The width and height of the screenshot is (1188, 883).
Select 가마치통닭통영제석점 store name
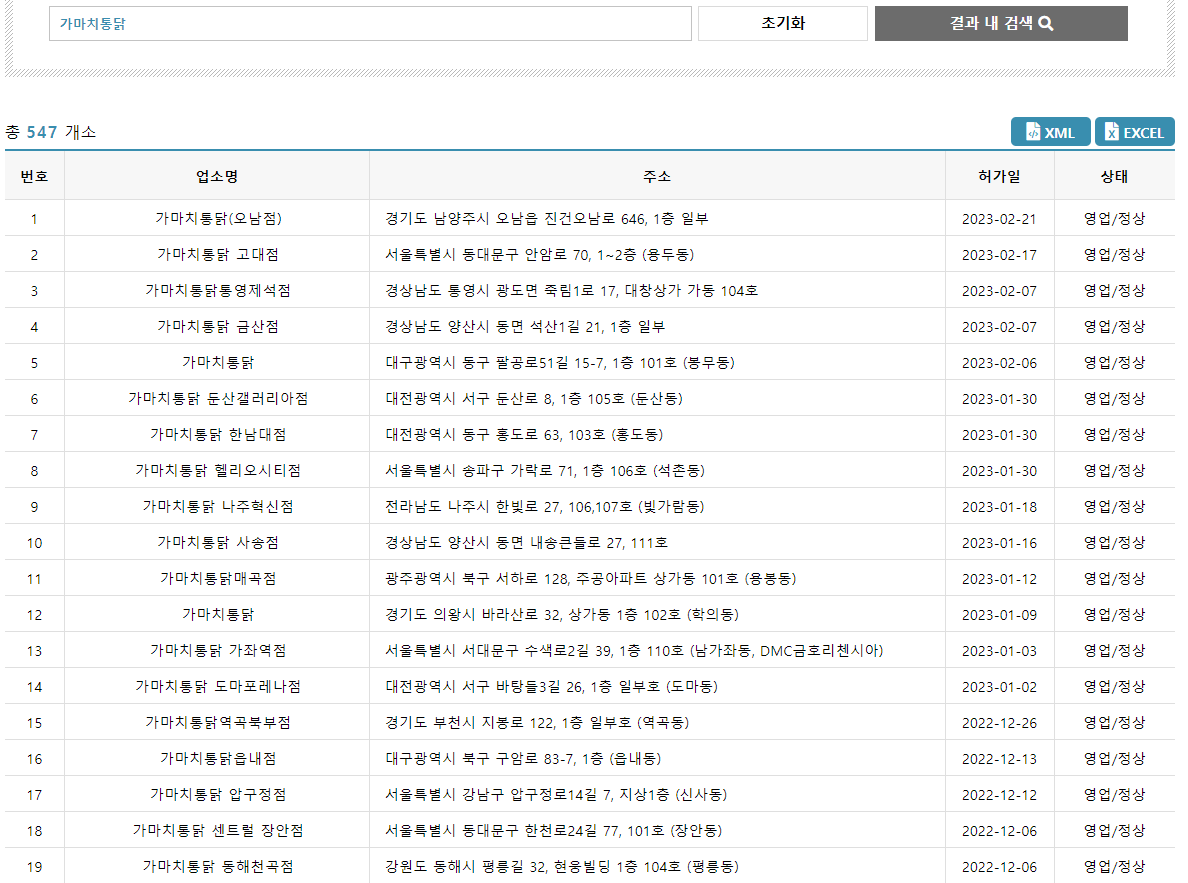(218, 290)
